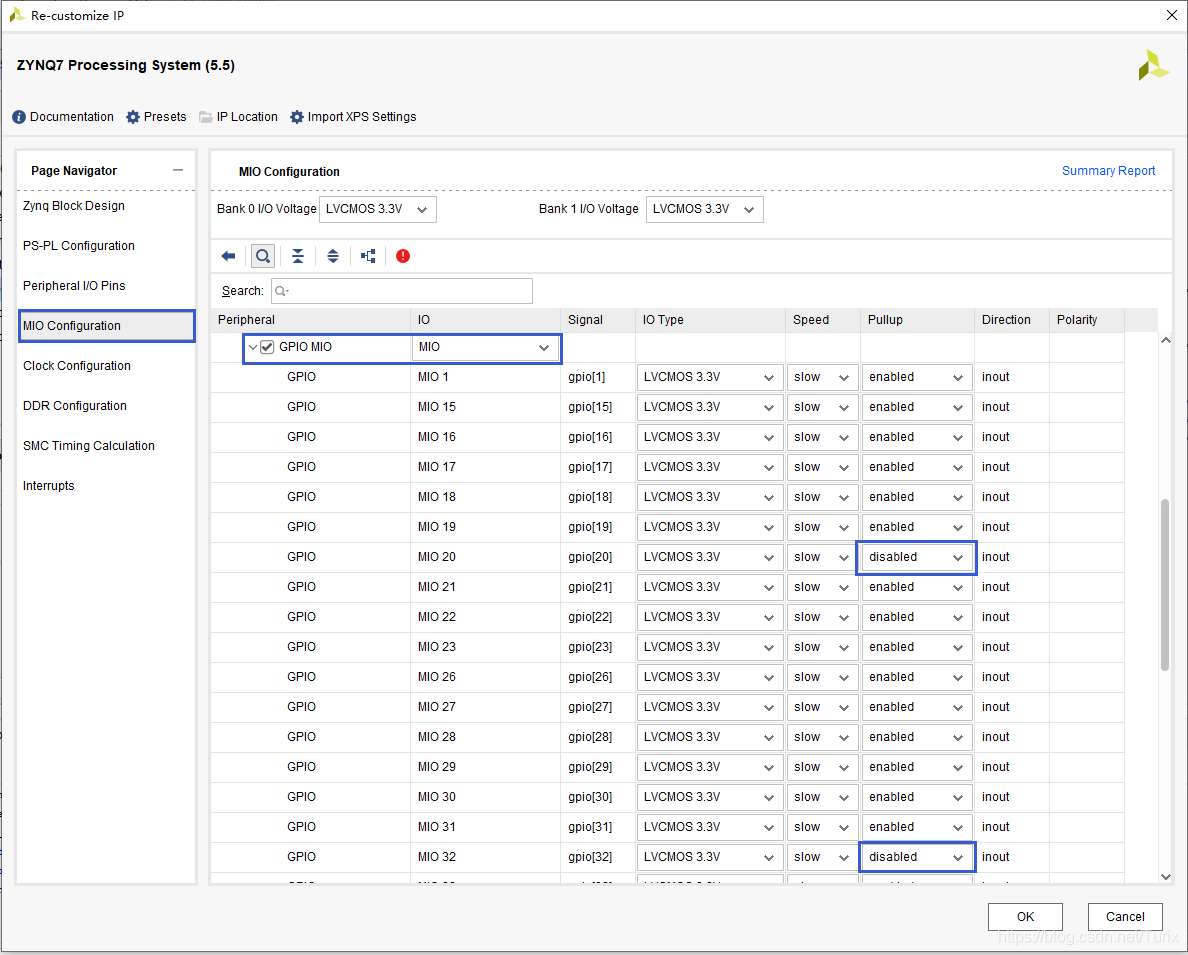This screenshot has height=955, width=1188.
Task: Open the GPIO MIO IO dropdown
Action: coord(485,347)
